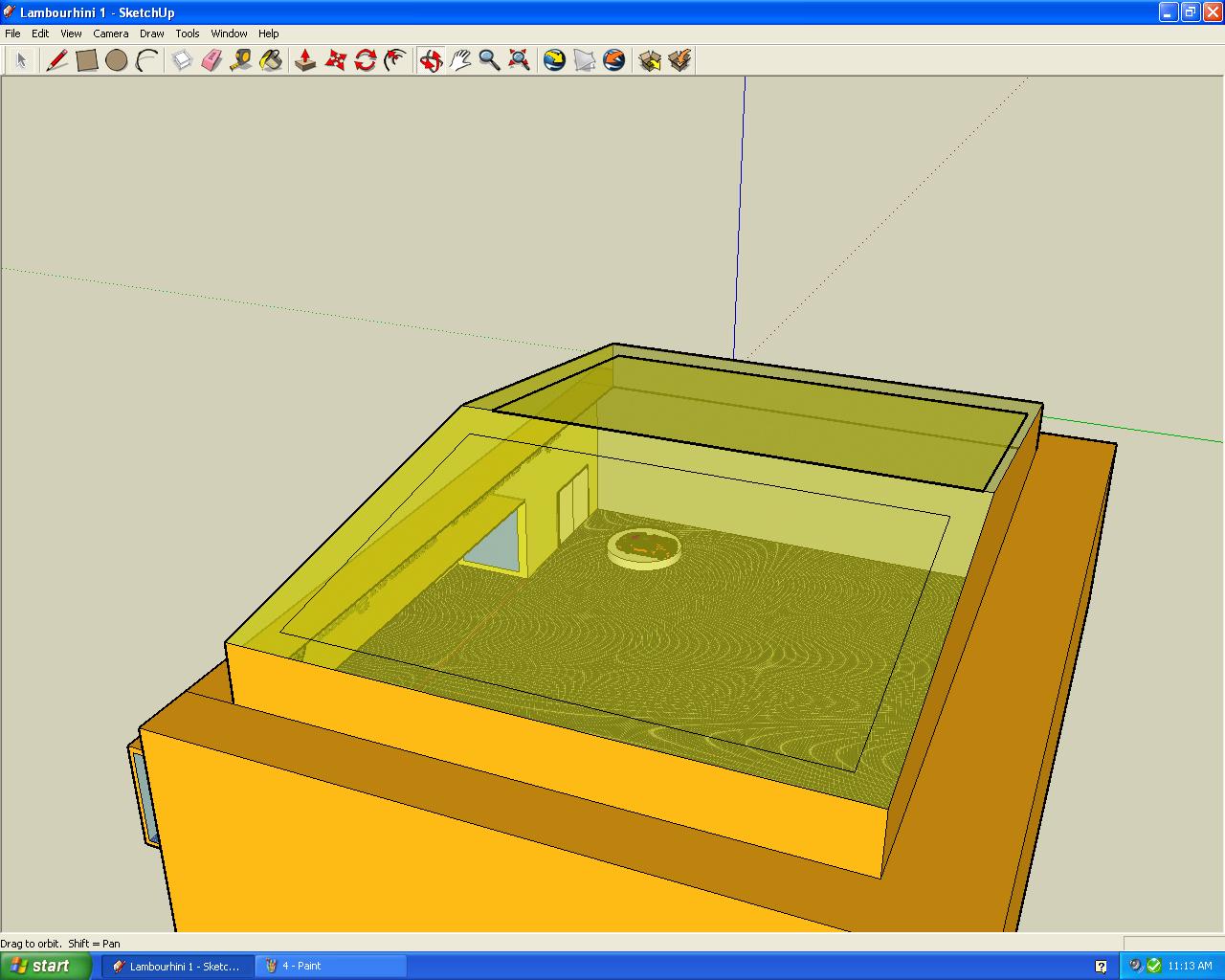Select the Paint Bucket tool
The height and width of the screenshot is (980, 1225).
pyautogui.click(x=271, y=60)
